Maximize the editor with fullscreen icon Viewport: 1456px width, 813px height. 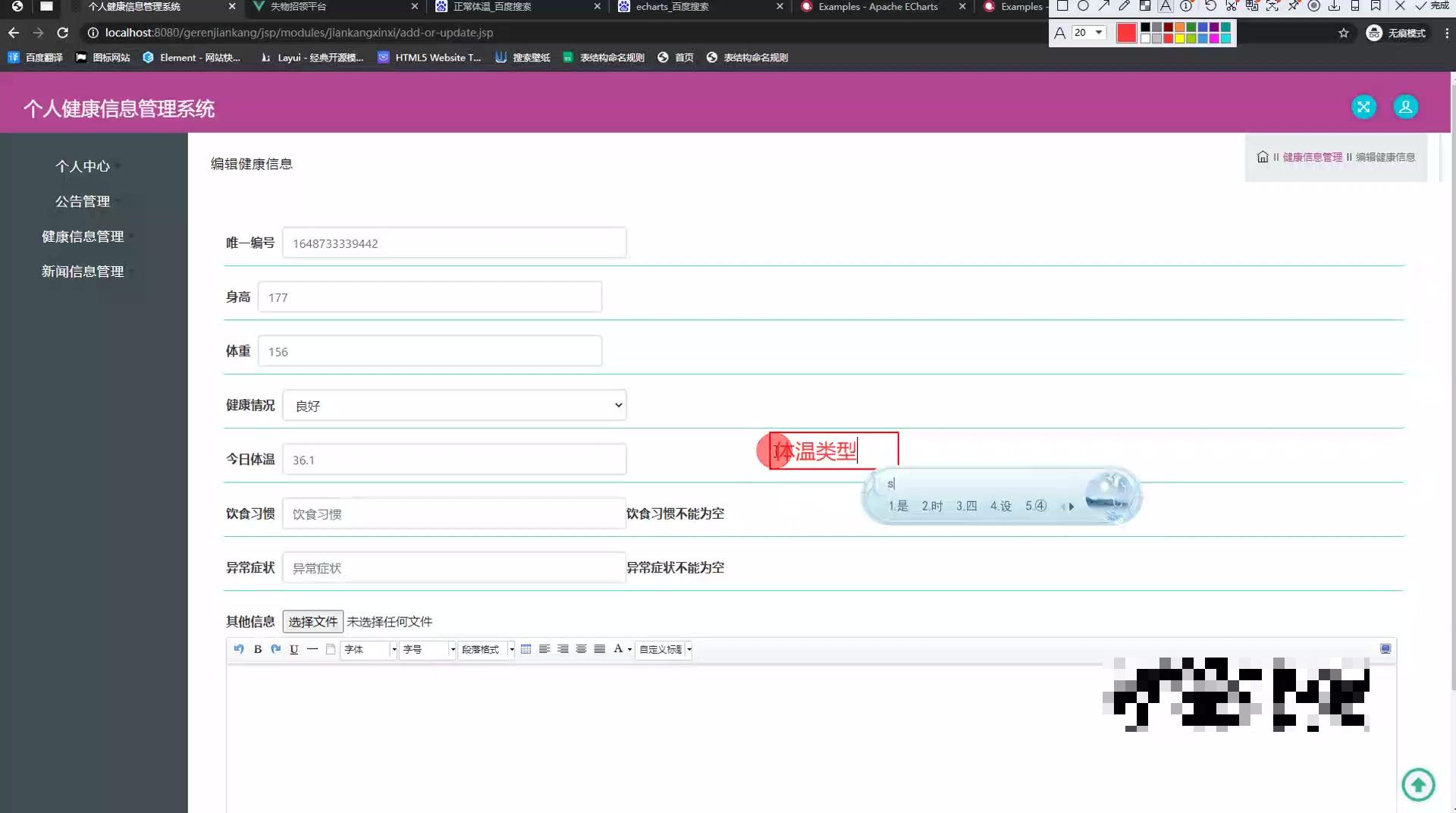click(1385, 649)
